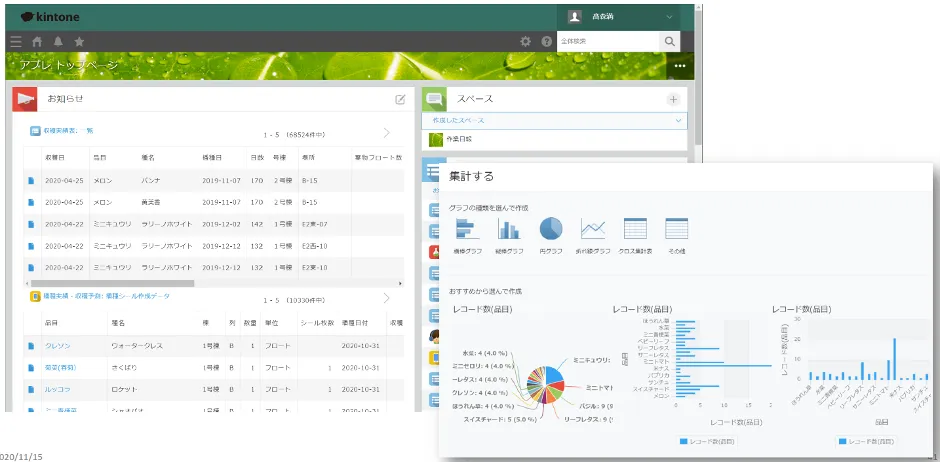This screenshot has width=941, height=462.
Task: Open record icon of the パンナ row
Action: 31,180
